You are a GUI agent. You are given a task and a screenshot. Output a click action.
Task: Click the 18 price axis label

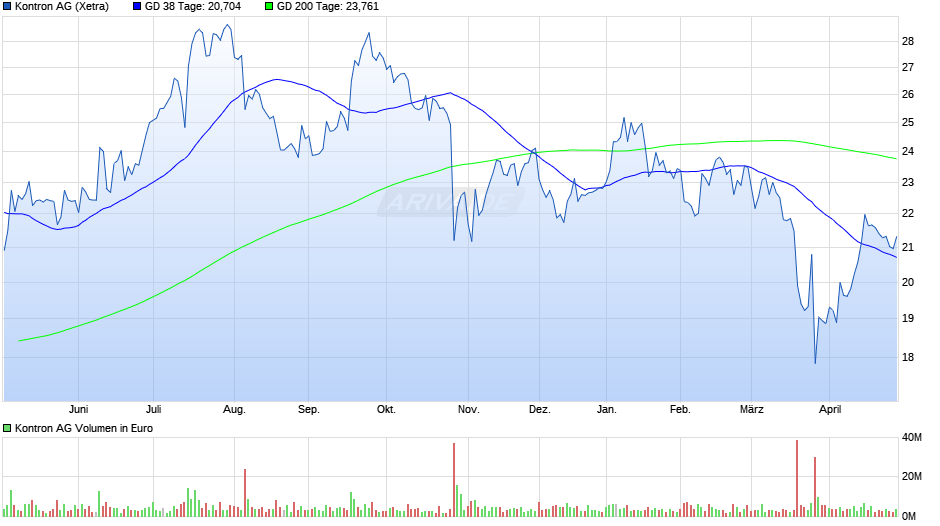[x=908, y=357]
